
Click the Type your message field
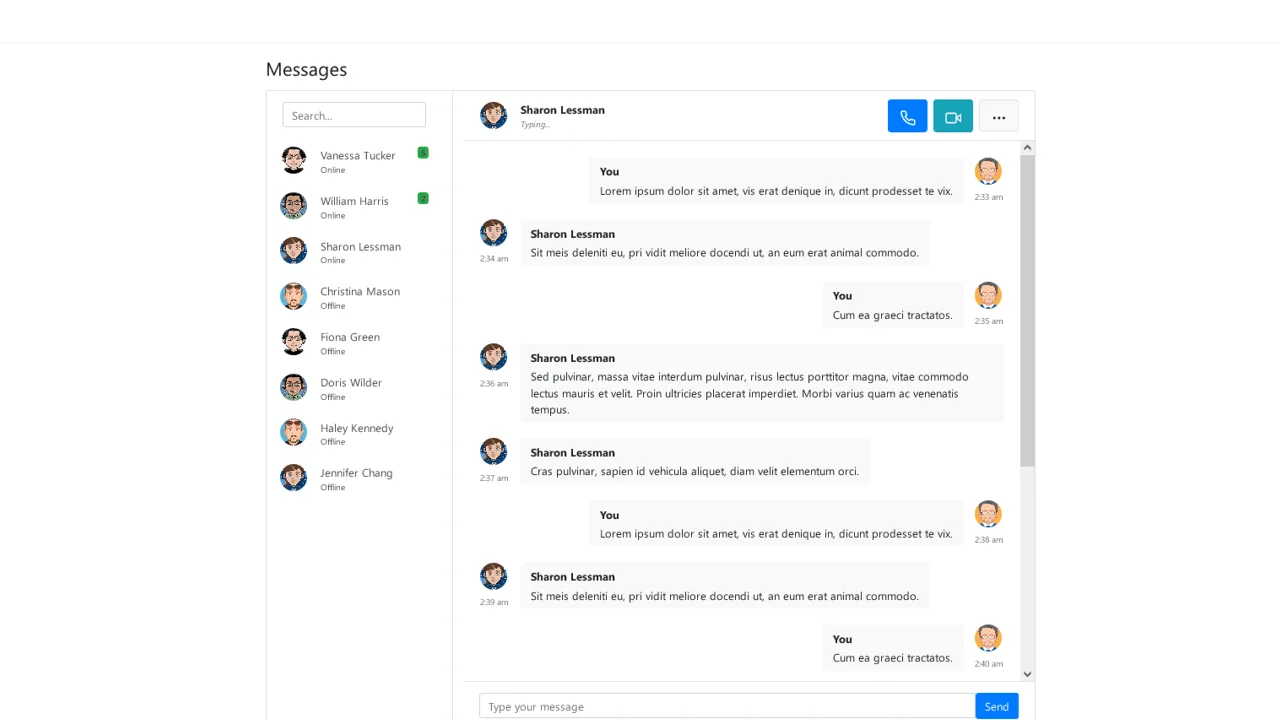pyautogui.click(x=726, y=706)
